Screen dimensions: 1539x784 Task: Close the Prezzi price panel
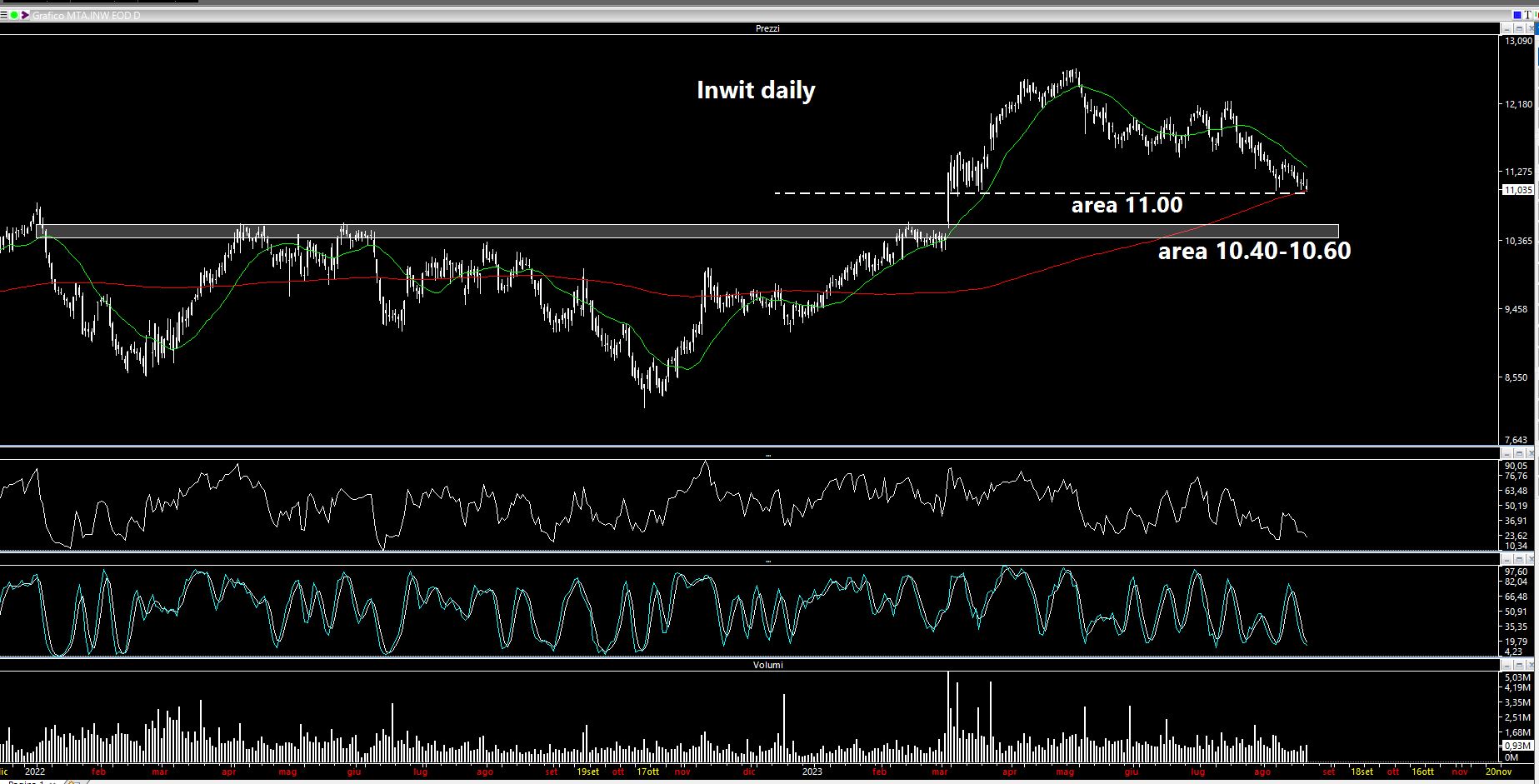[1531, 28]
